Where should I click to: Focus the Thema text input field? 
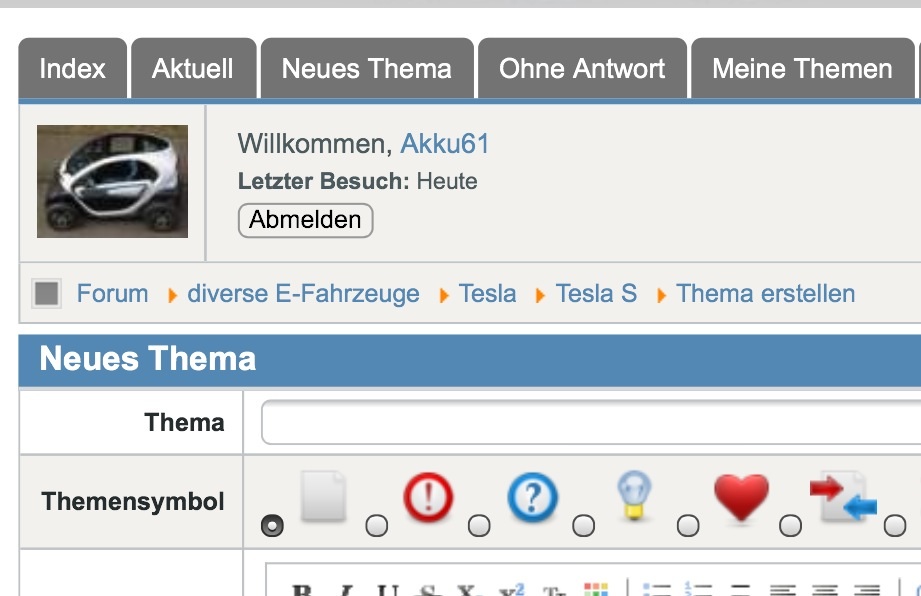pos(590,423)
